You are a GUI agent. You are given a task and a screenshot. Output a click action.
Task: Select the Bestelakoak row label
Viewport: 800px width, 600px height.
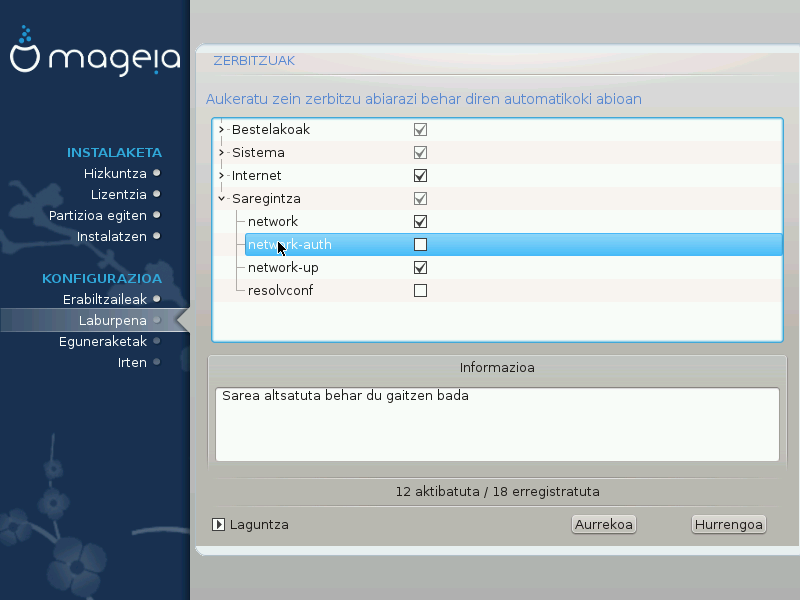pos(271,130)
